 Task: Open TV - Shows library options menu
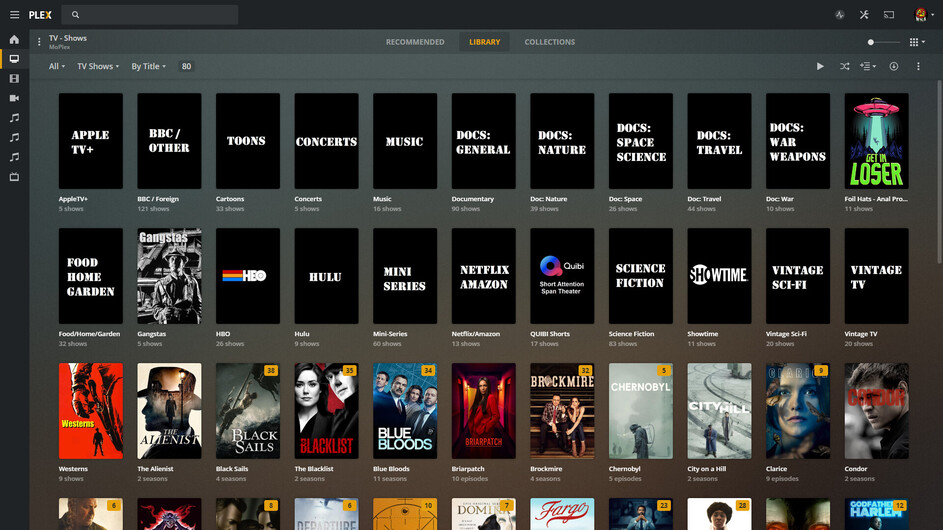(x=39, y=42)
